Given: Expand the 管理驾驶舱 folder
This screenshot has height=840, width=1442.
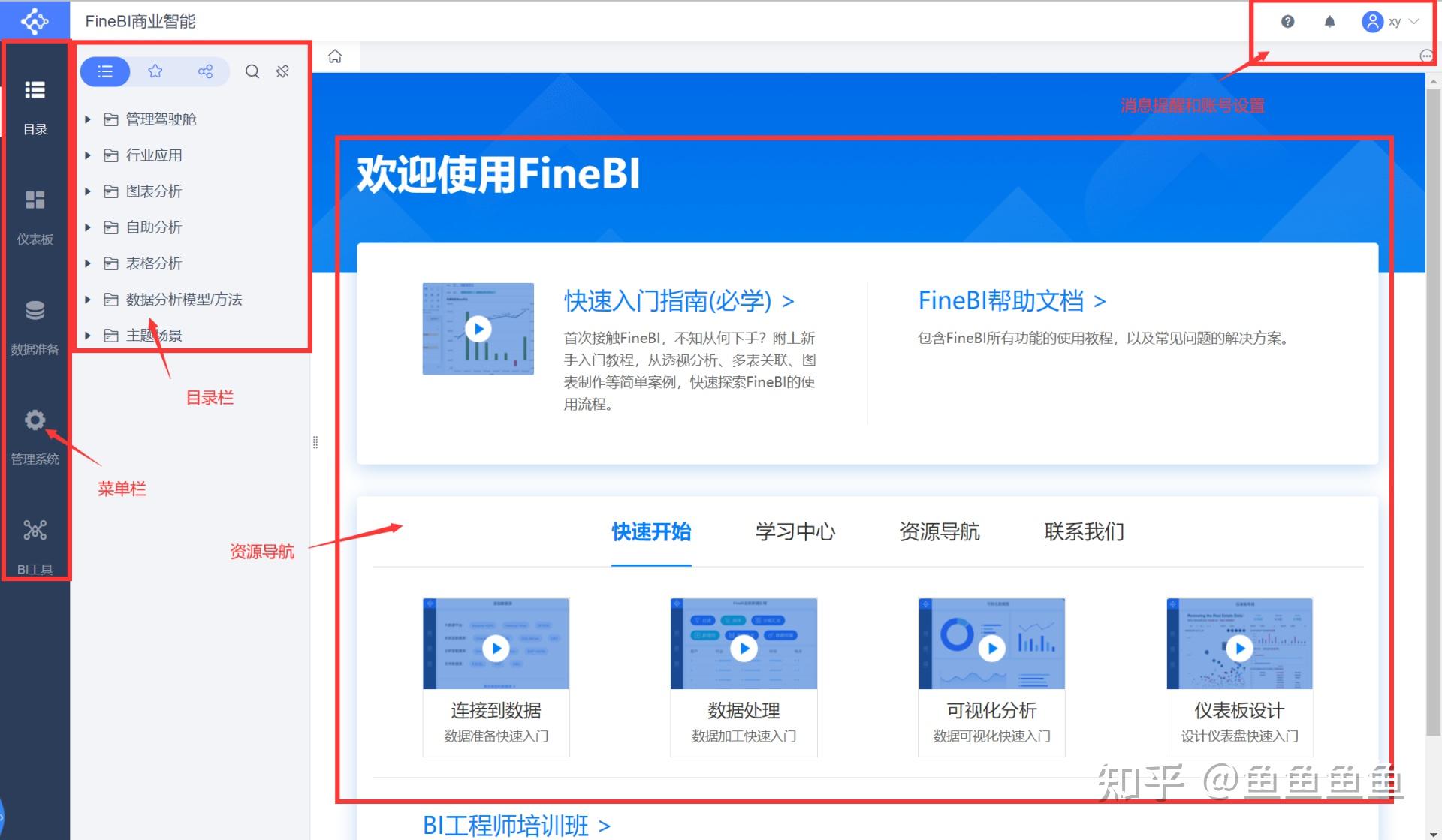Looking at the screenshot, I should pyautogui.click(x=88, y=119).
